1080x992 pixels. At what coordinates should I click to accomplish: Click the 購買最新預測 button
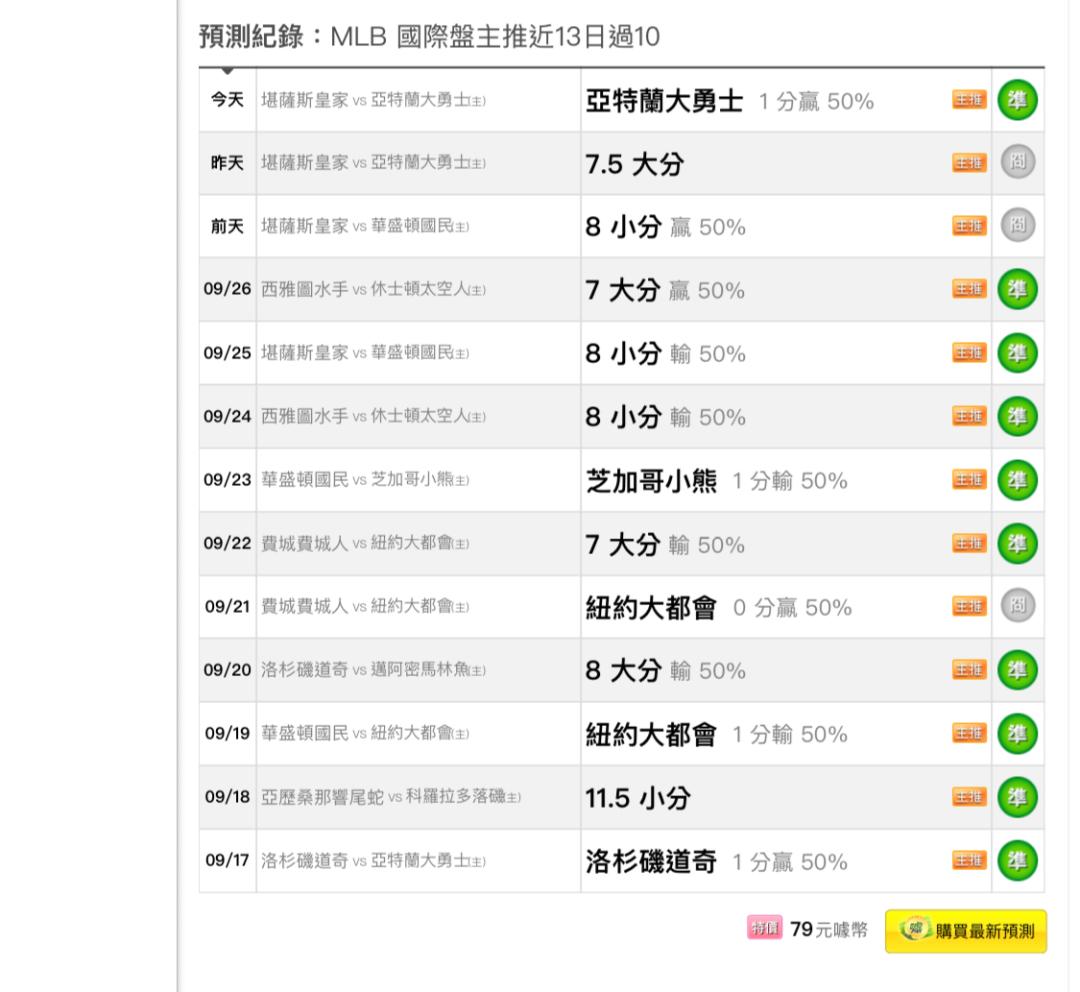click(966, 931)
